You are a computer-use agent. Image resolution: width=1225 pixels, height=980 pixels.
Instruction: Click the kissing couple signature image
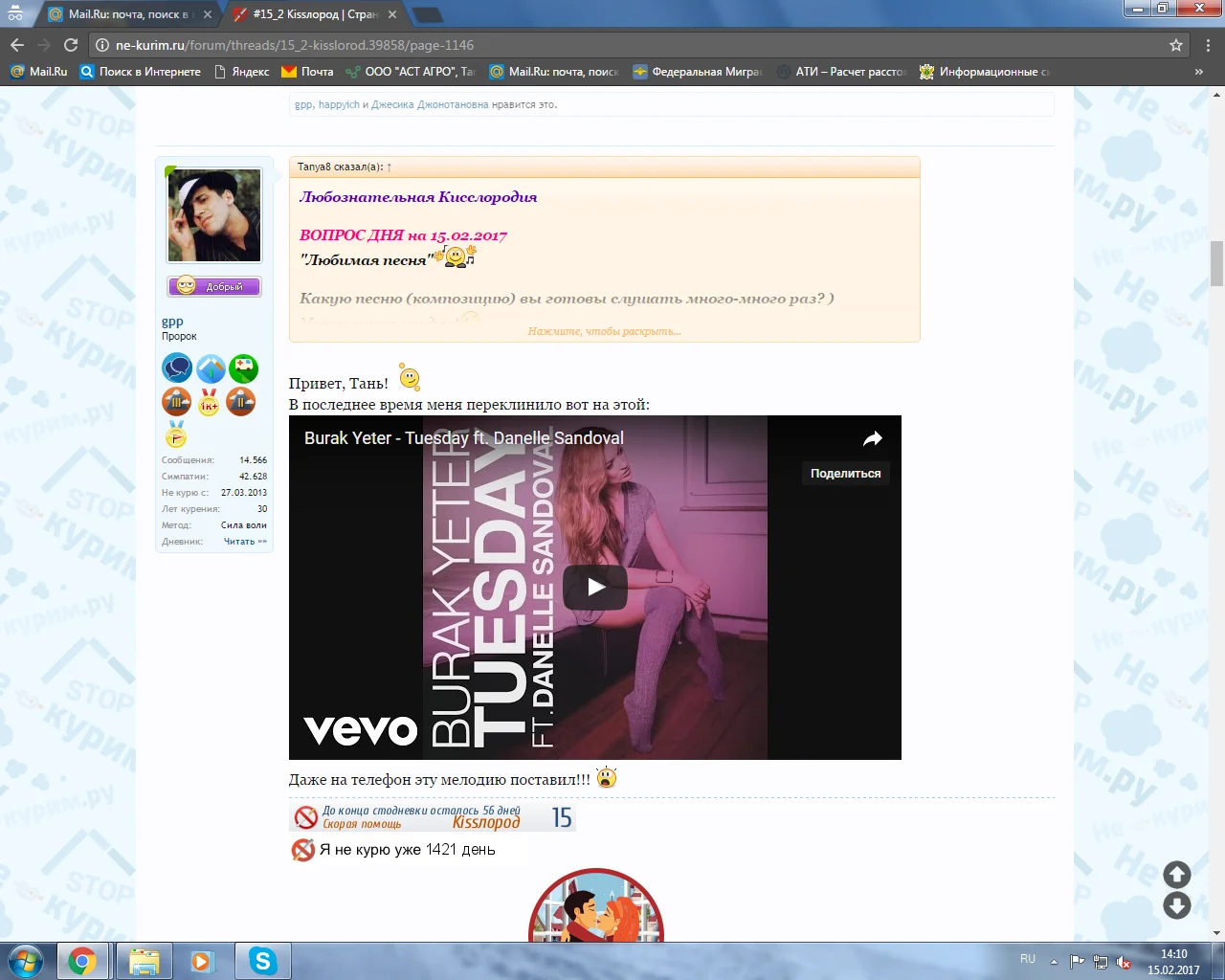point(595,905)
